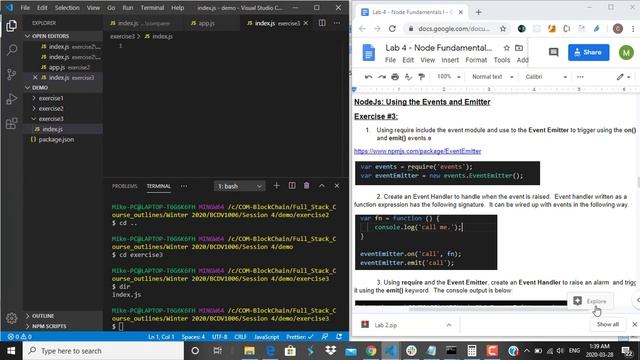Viewport: 640px width, 360px height.
Task: Click the Prettier status bar item
Action: (x=300, y=337)
